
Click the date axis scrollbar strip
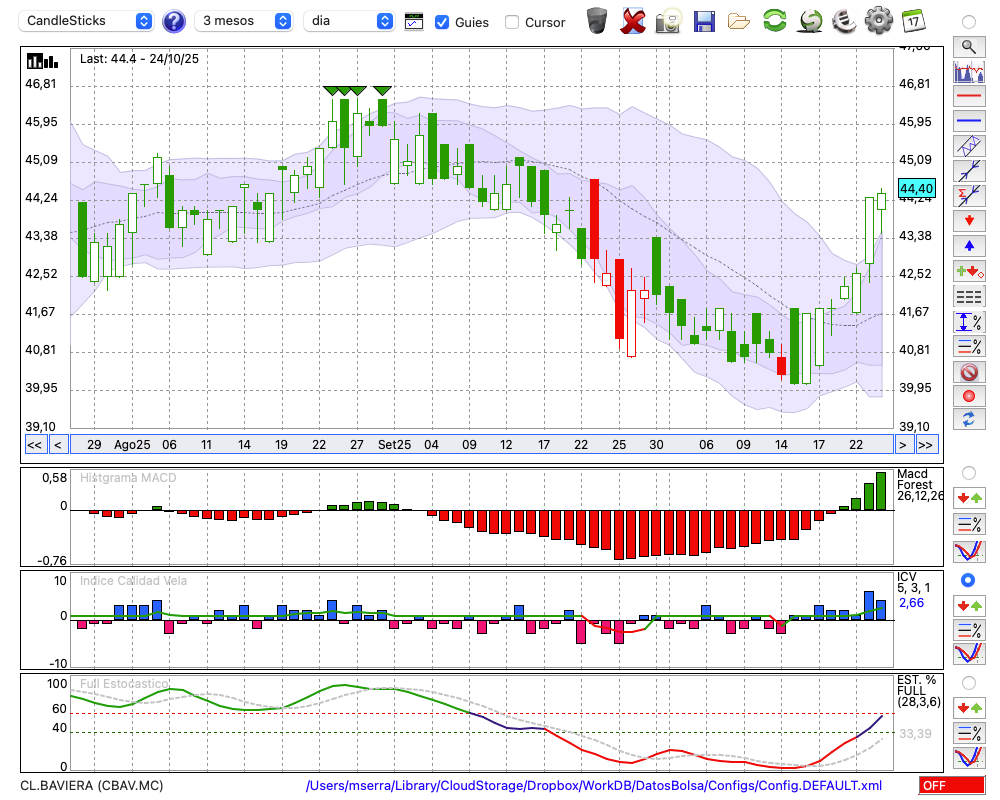[482, 445]
